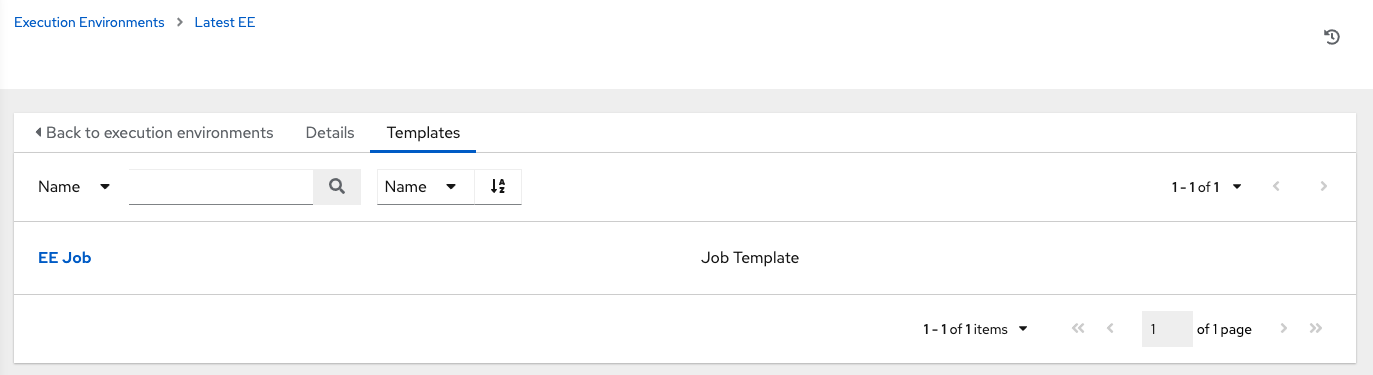Expand the top '1 - 1 of 1' per-page menu
This screenshot has height=375, width=1373.
tap(1206, 187)
